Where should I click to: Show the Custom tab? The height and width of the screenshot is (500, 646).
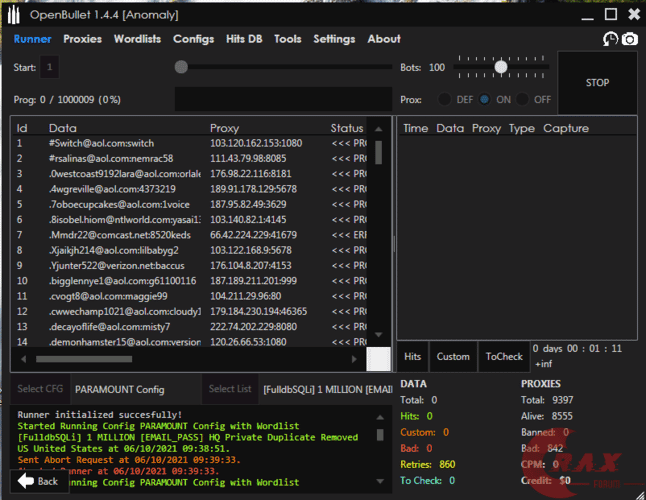(x=453, y=357)
